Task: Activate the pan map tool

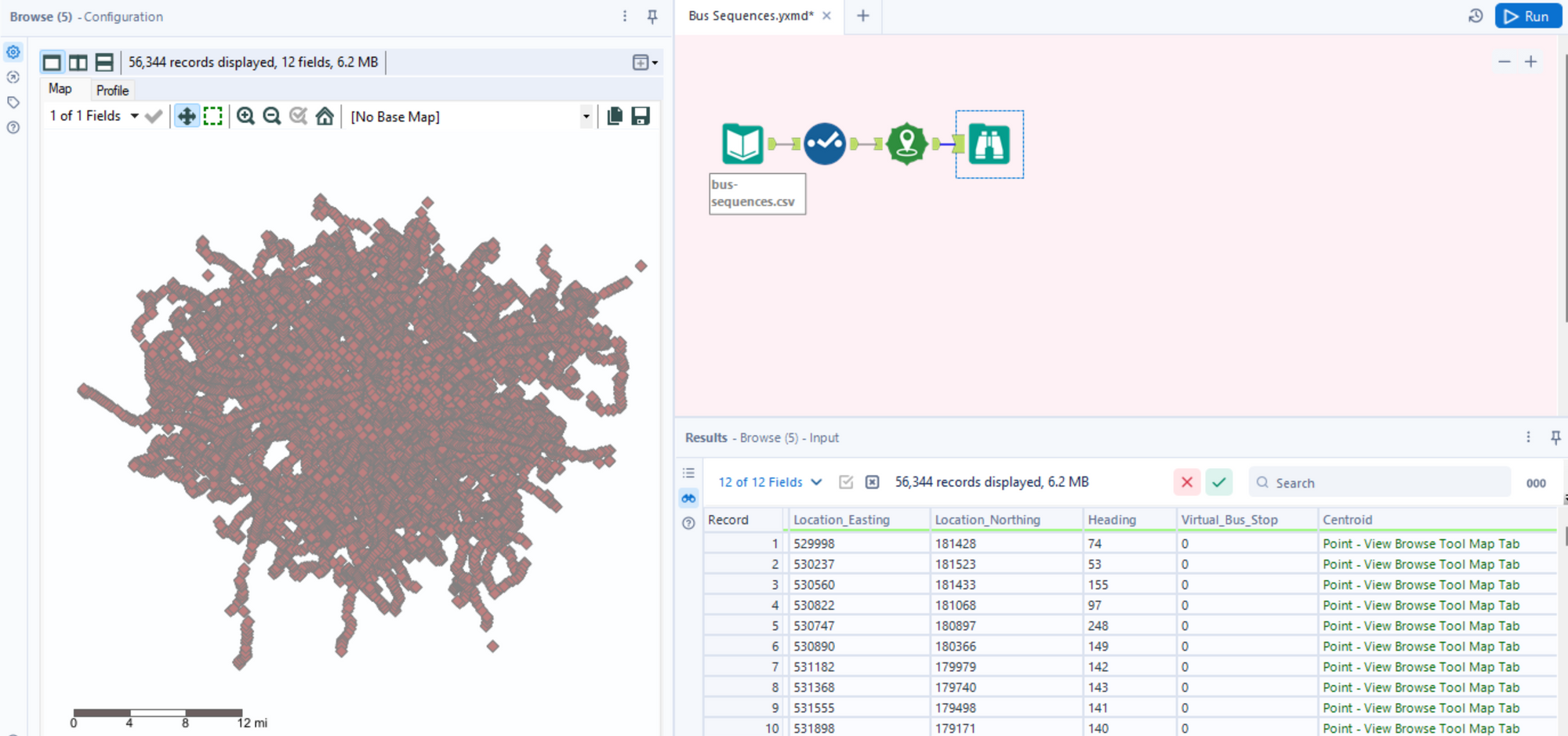Action: coord(187,117)
